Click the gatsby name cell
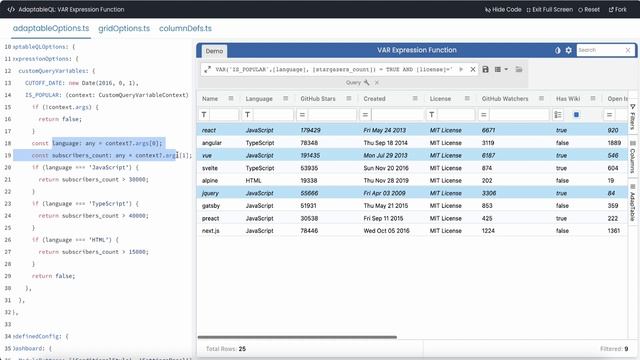This screenshot has height=360, width=640. click(211, 206)
